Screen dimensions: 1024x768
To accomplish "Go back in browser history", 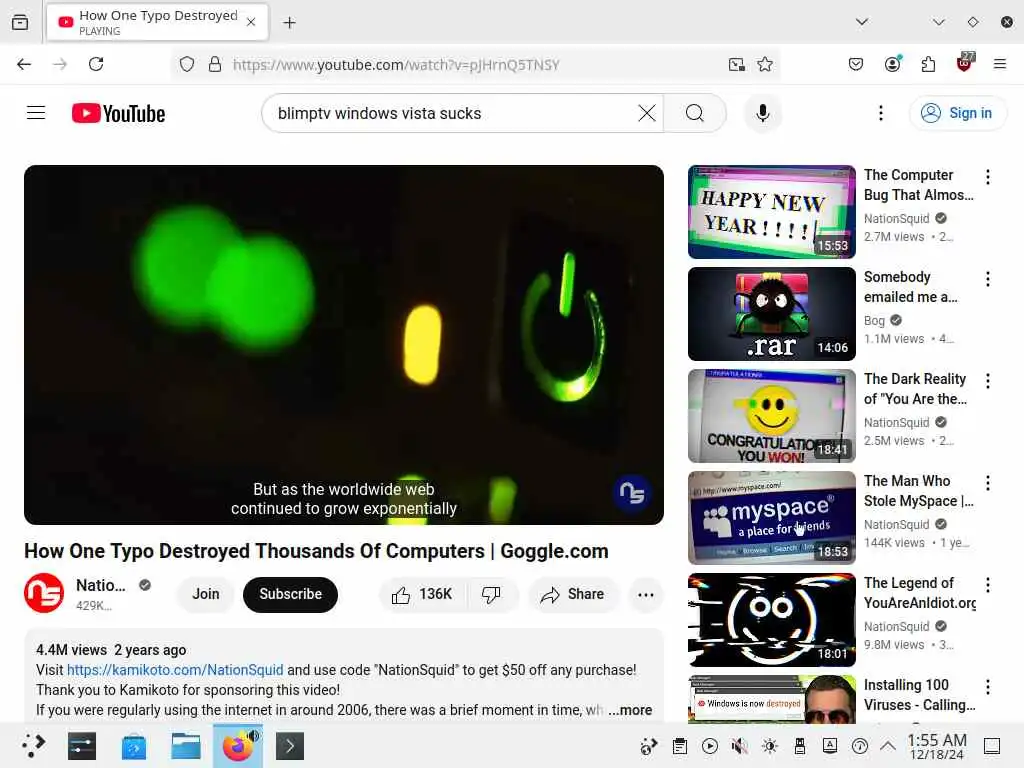I will click(x=24, y=64).
